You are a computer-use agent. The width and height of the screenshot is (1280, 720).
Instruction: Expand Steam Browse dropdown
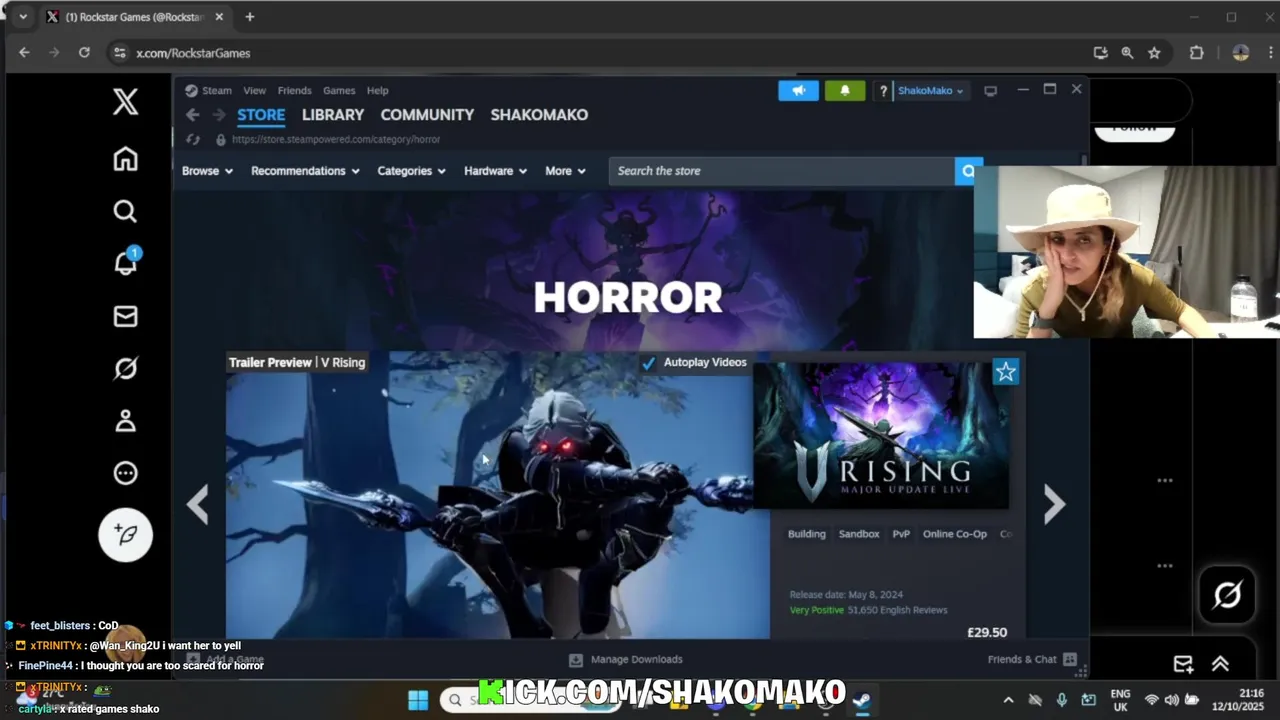(x=207, y=171)
